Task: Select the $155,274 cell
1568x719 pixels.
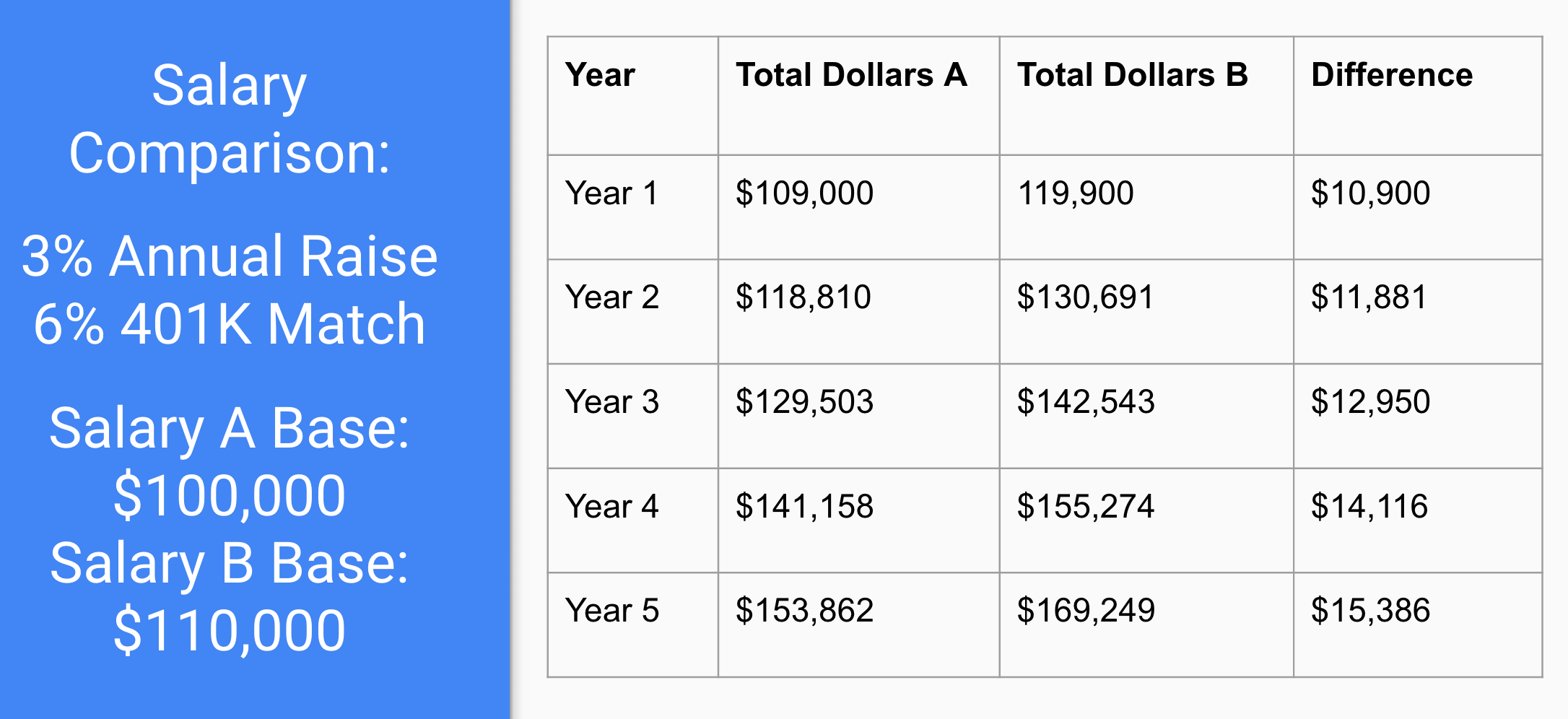Action: pyautogui.click(x=1085, y=507)
